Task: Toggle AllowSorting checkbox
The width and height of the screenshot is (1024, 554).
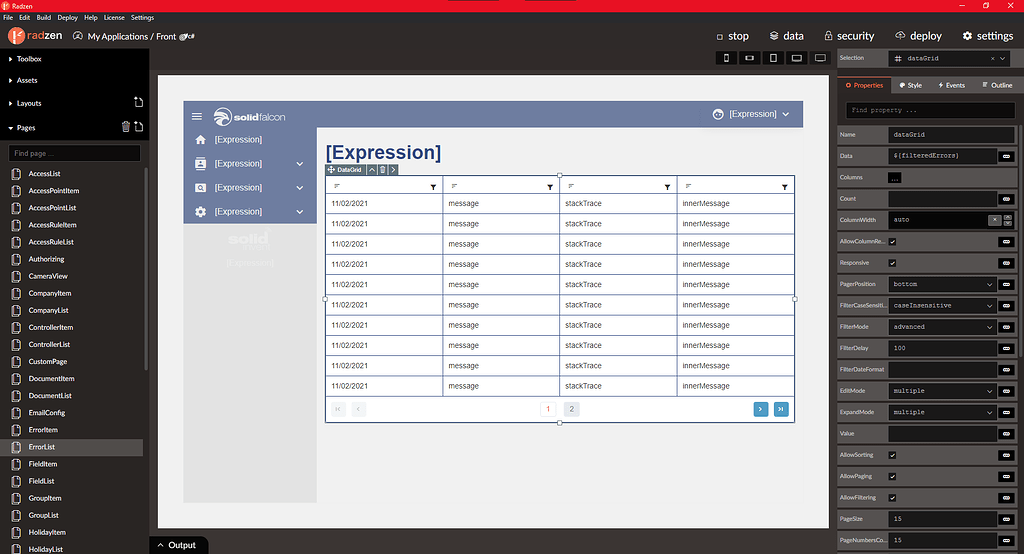Action: (x=893, y=455)
